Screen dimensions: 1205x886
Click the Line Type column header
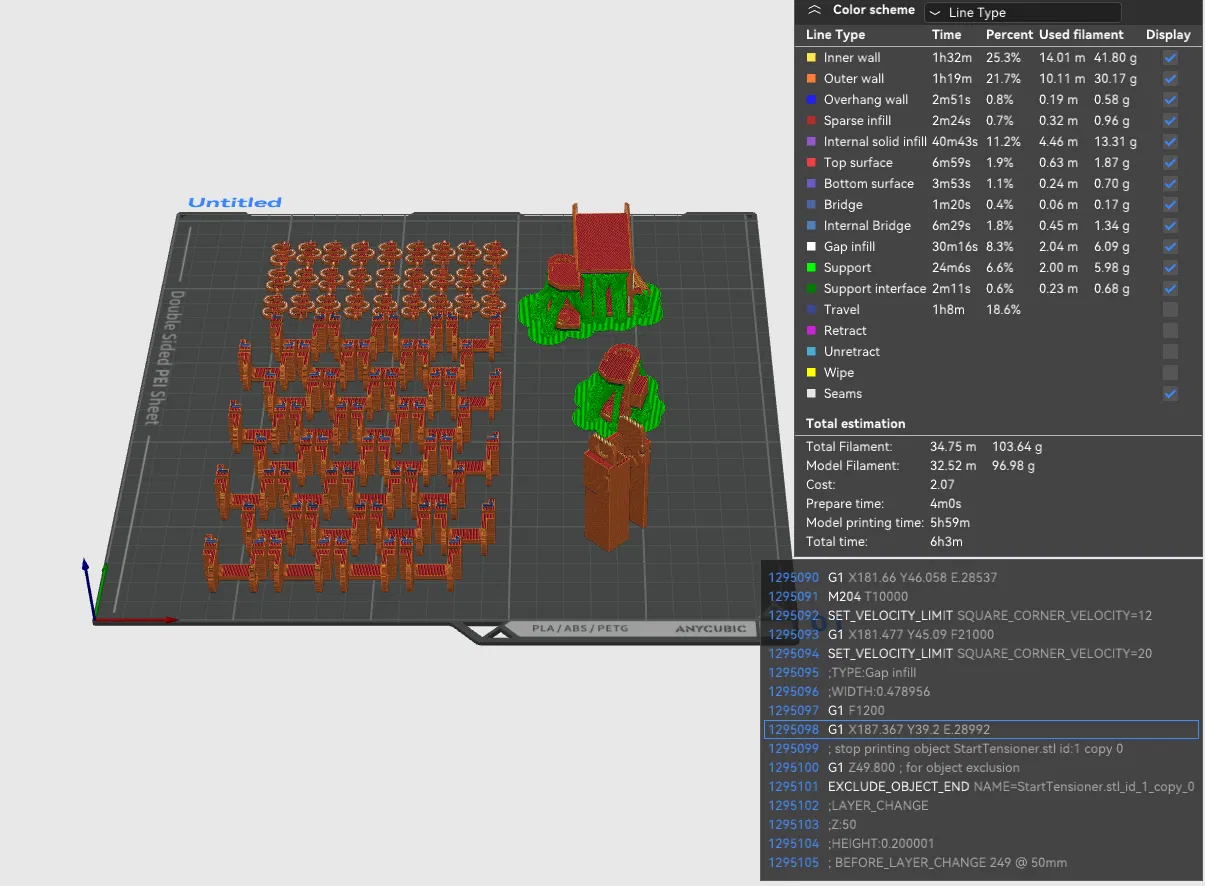point(836,35)
